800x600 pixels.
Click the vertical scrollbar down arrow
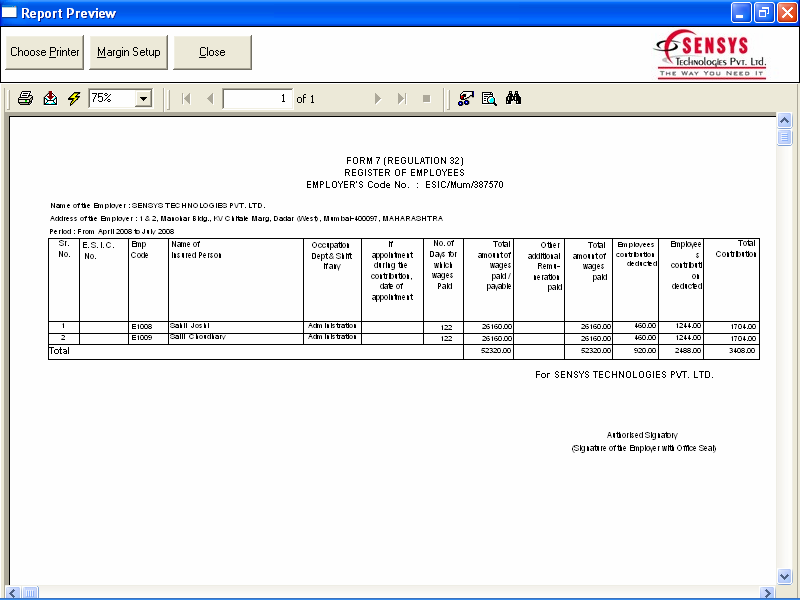coord(784,577)
